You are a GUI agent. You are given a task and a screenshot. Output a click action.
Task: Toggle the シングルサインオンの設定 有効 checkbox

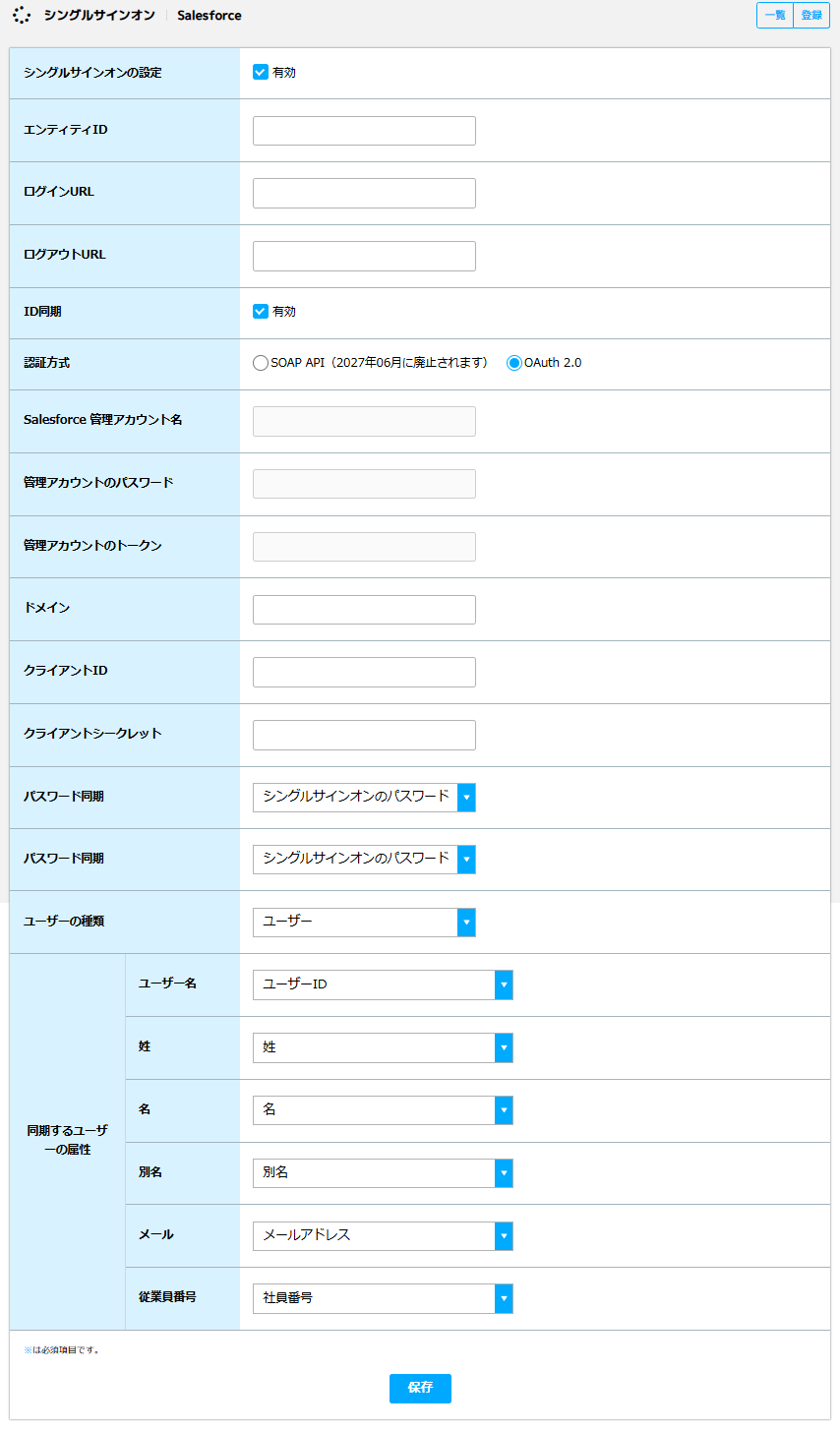(261, 72)
